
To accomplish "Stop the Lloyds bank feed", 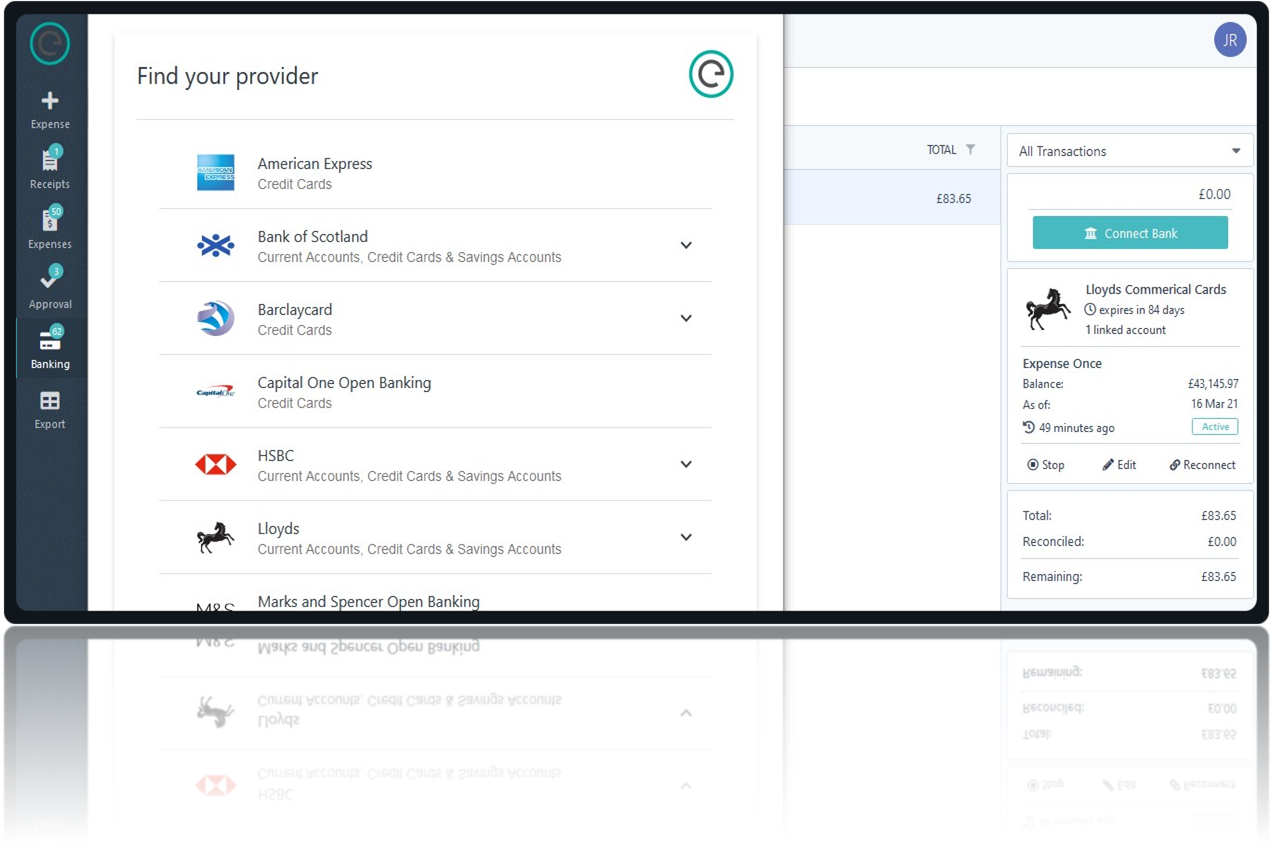I will (x=1046, y=465).
